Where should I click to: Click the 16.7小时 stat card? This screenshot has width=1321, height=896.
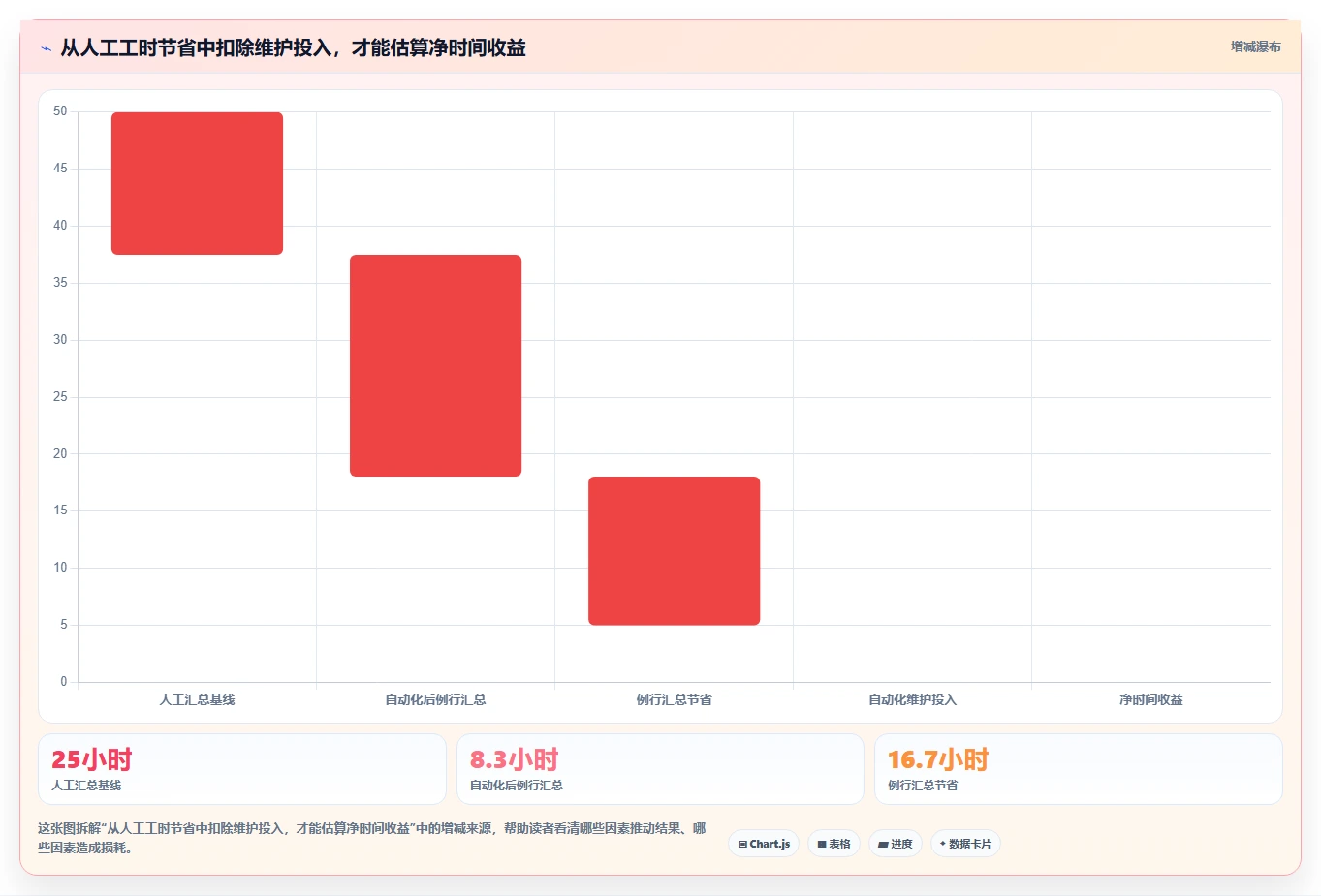pyautogui.click(x=1078, y=769)
